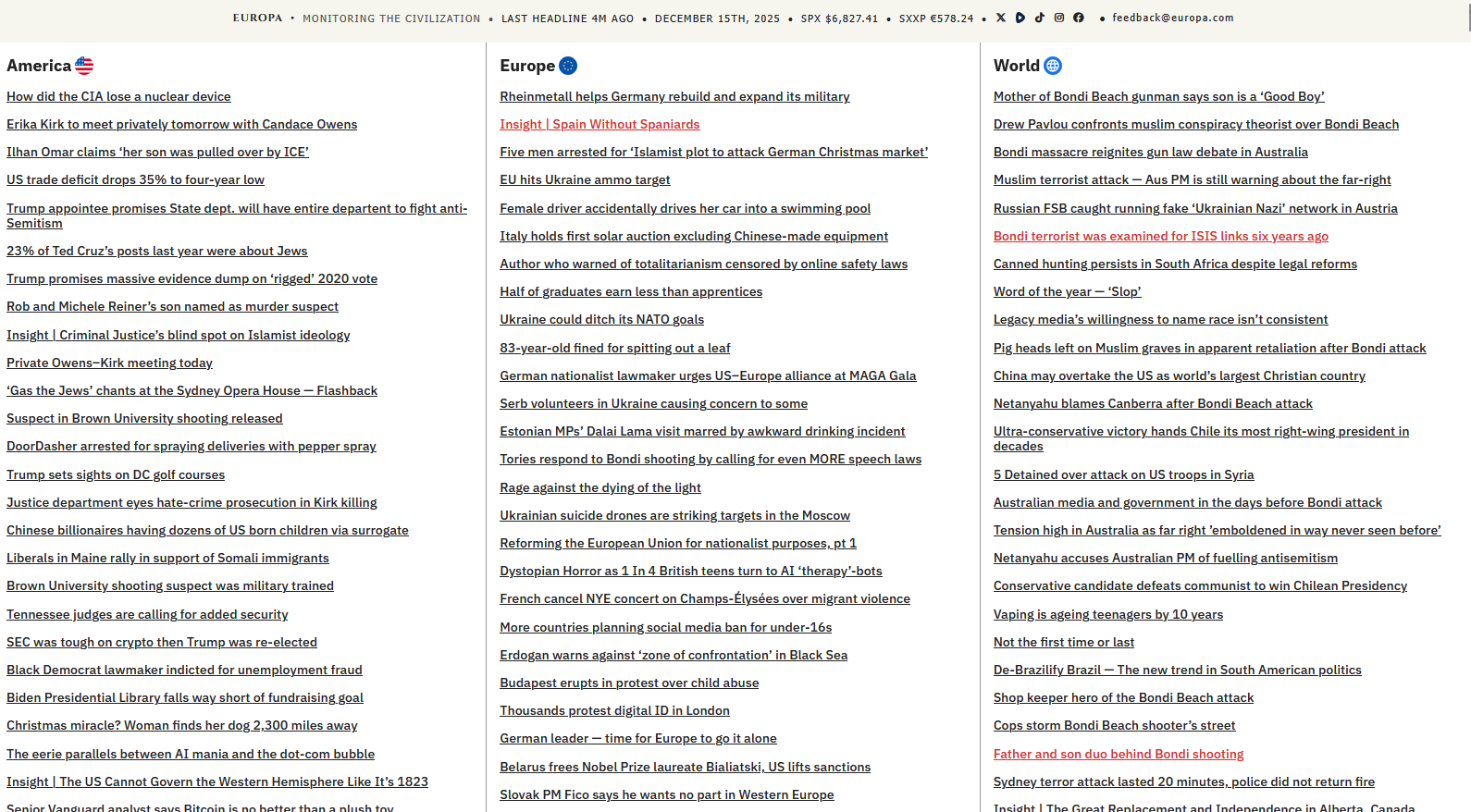Read 'Insight | Spain Without Spaniards' article

pyautogui.click(x=600, y=124)
